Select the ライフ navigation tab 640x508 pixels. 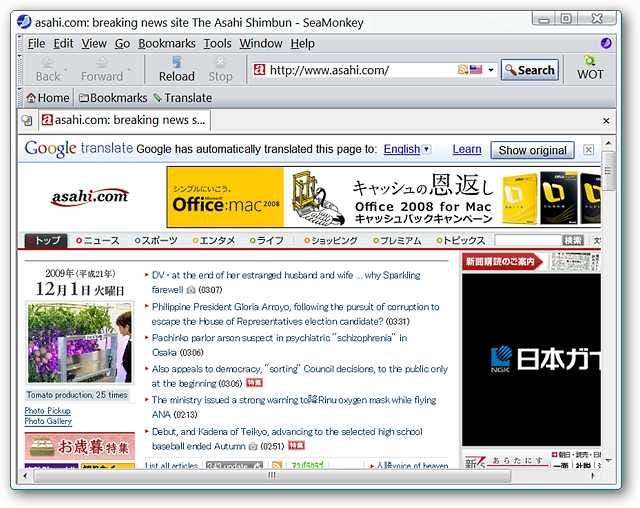coord(267,241)
